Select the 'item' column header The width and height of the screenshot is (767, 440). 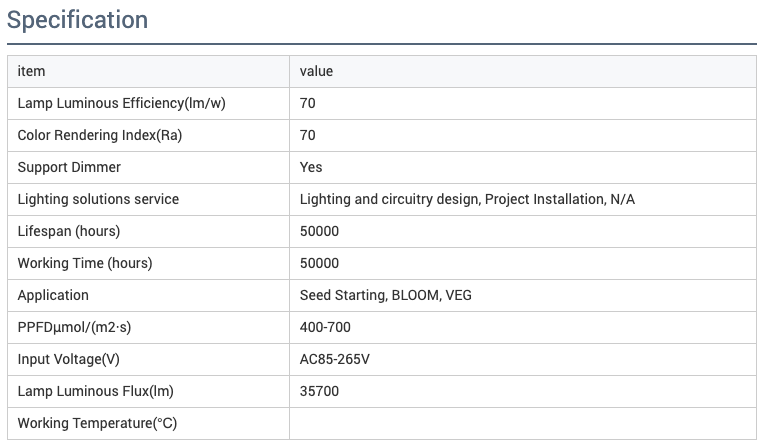(x=31, y=71)
